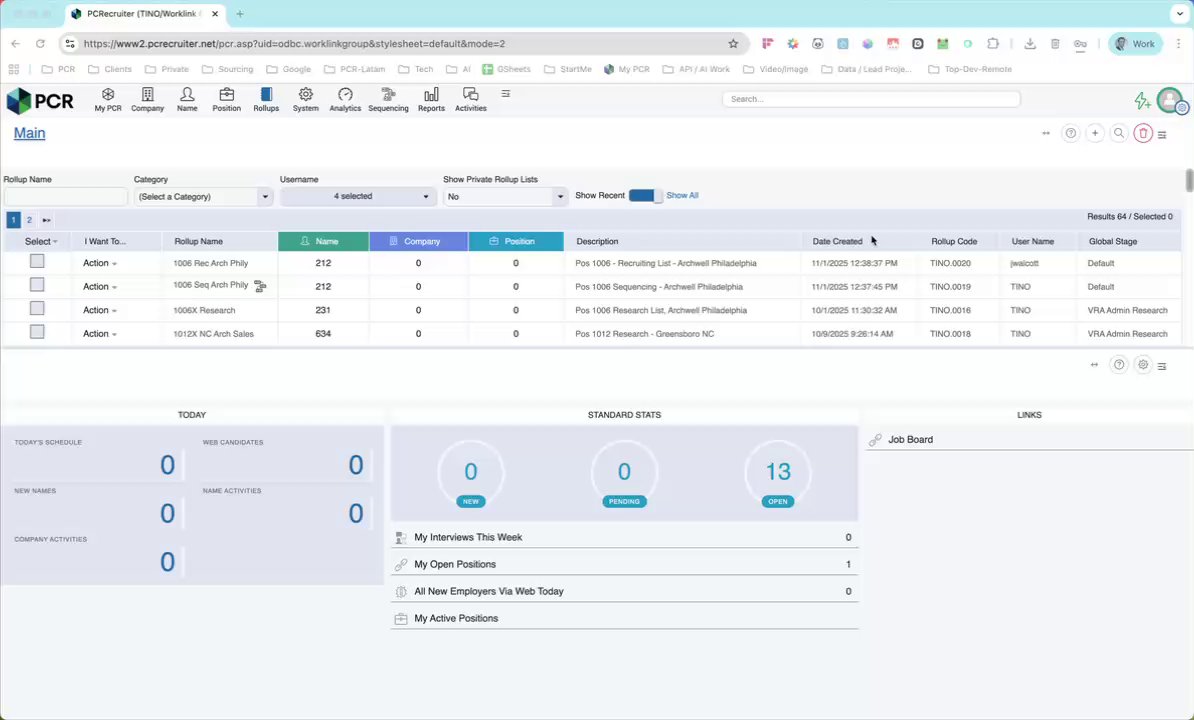
Task: Open the Activities icon
Action: (470, 95)
